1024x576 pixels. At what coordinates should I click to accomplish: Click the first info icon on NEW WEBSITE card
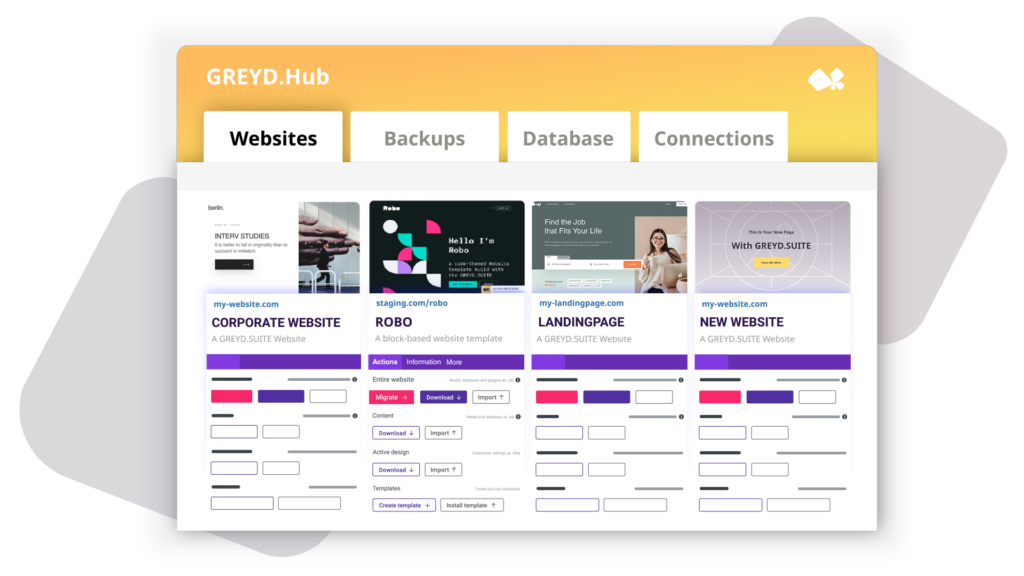click(845, 380)
